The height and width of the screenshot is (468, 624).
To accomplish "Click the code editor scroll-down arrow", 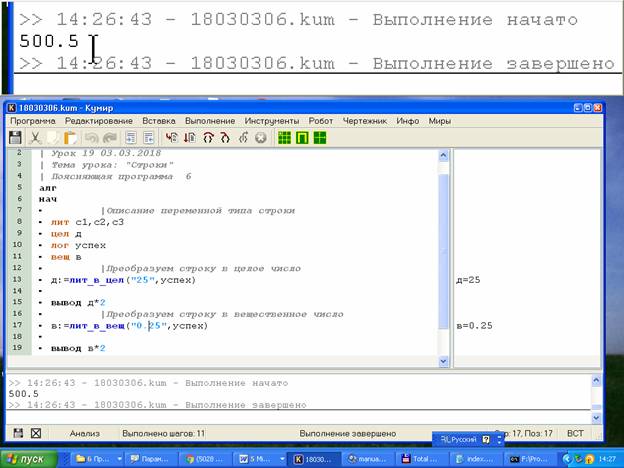I will [444, 361].
